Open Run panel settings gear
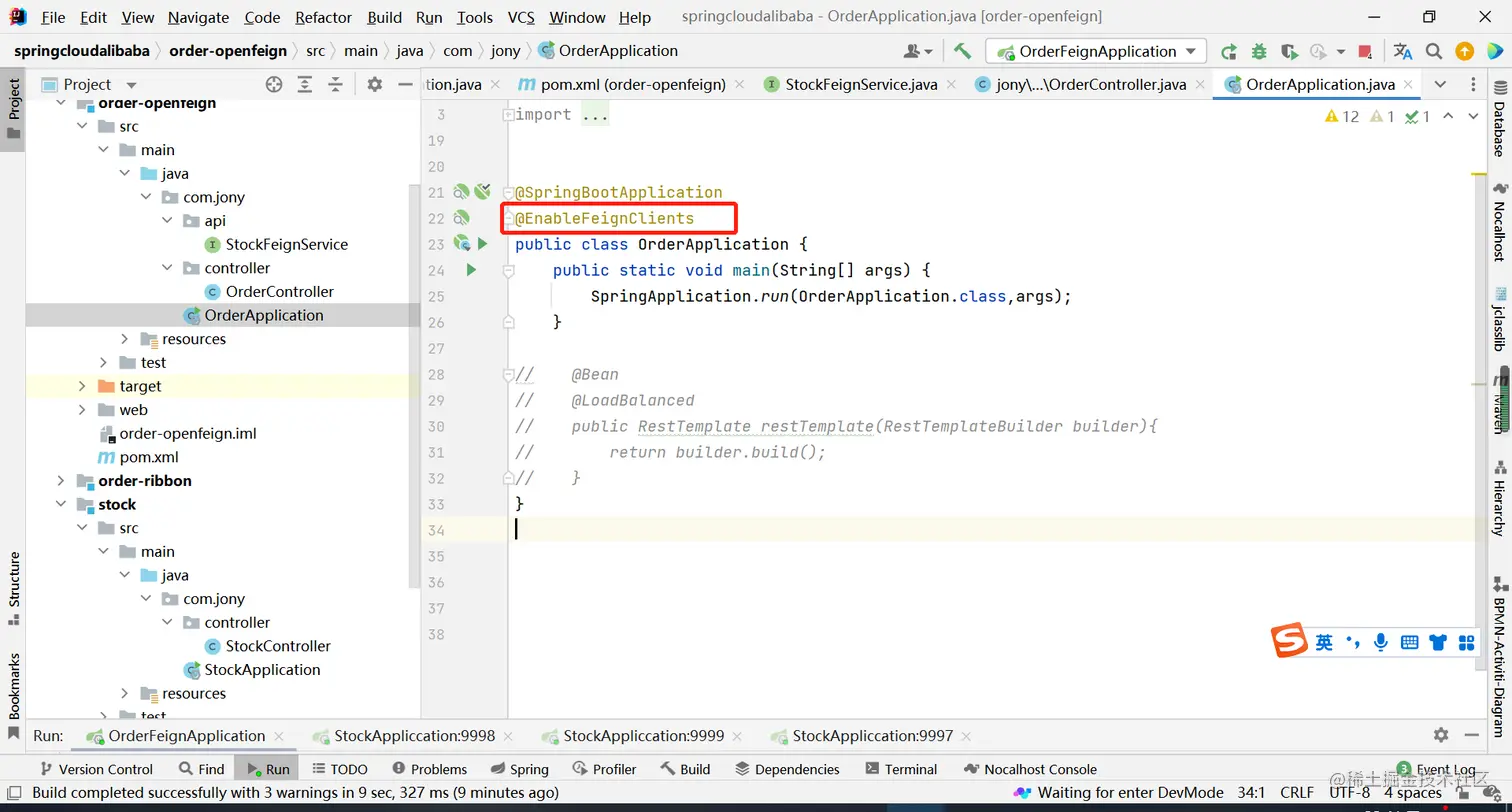This screenshot has width=1512, height=812. [x=1441, y=735]
